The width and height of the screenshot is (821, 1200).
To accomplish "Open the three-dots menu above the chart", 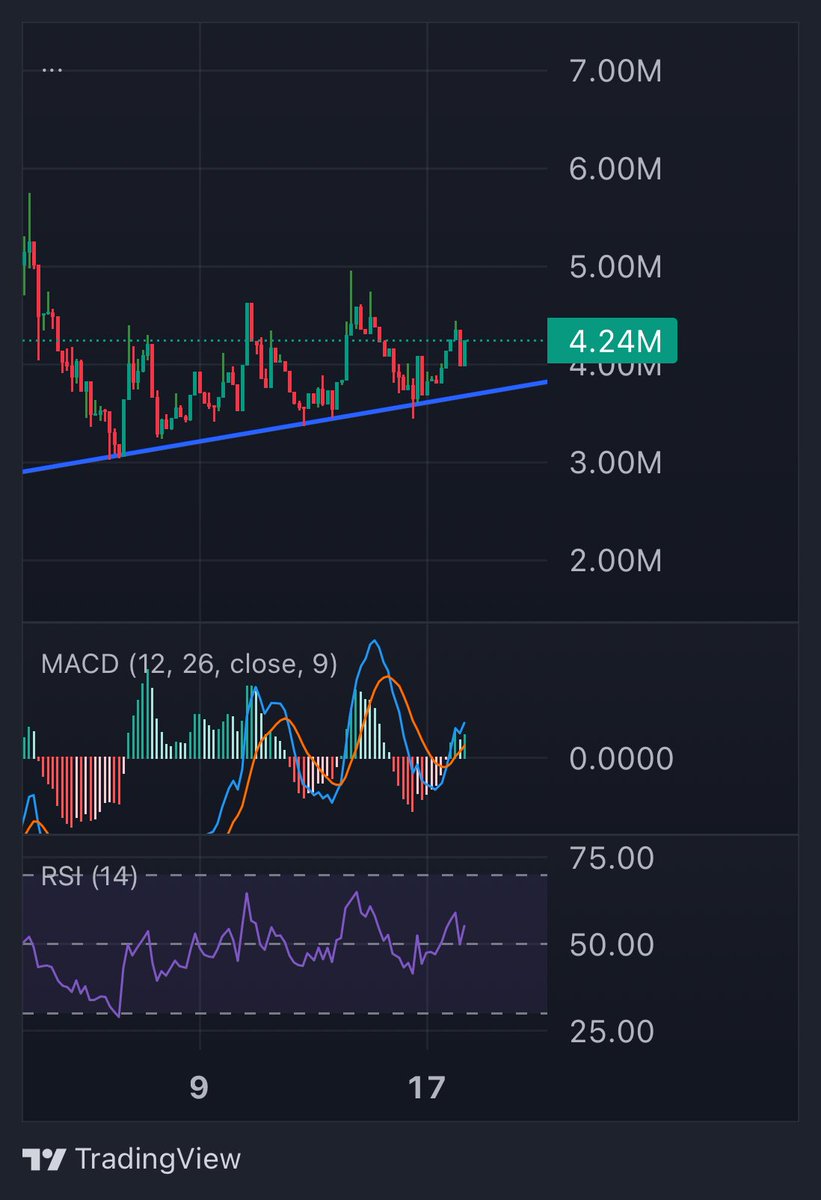I will [x=53, y=71].
